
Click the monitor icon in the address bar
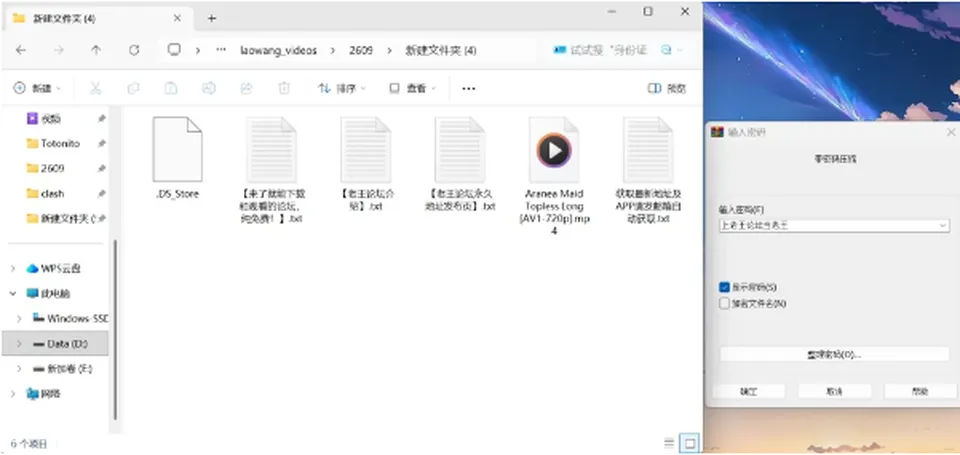point(174,50)
